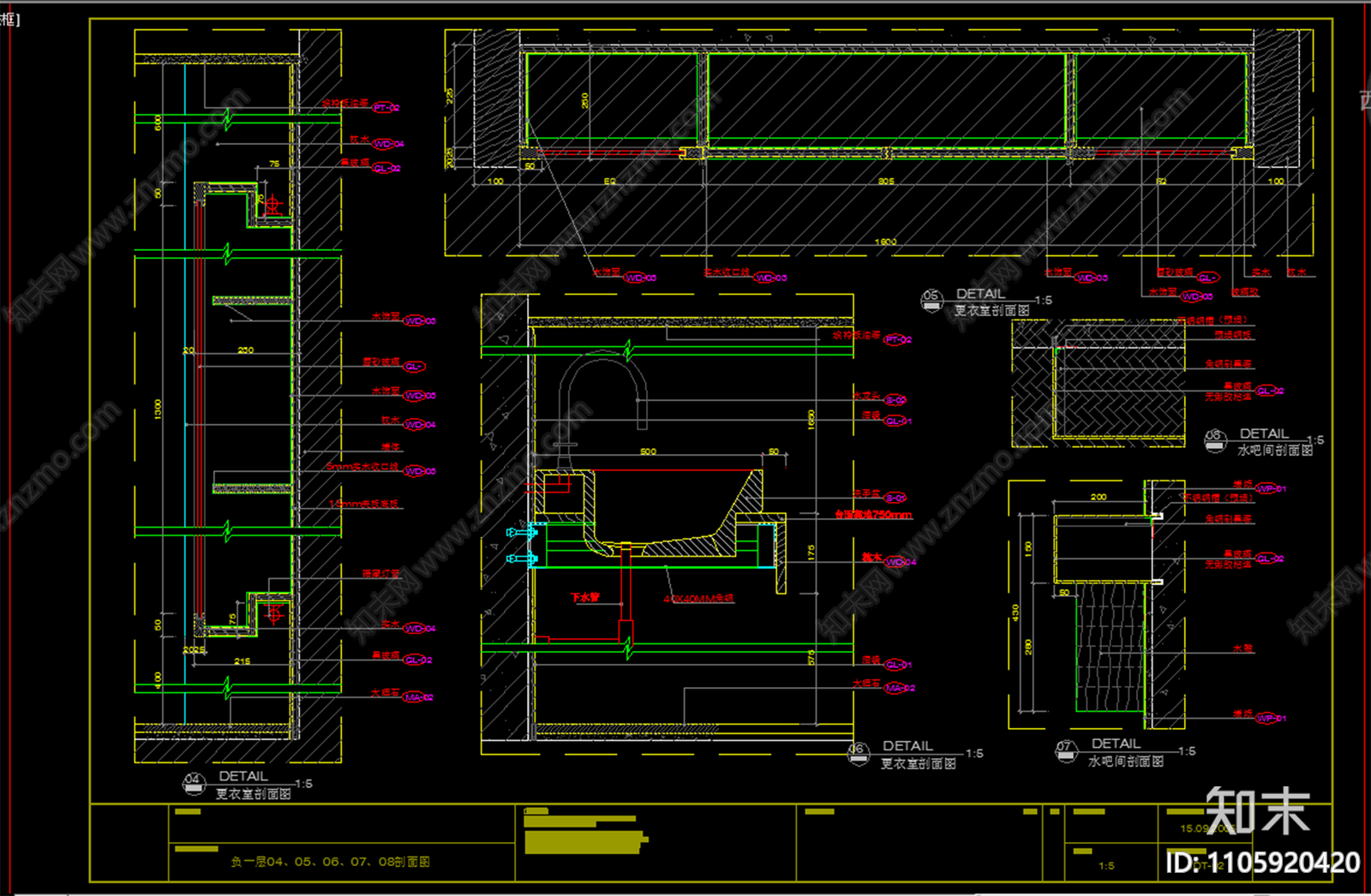
Task: Select title '水吧间剖面图' under detail 08
Action: pyautogui.click(x=1274, y=450)
